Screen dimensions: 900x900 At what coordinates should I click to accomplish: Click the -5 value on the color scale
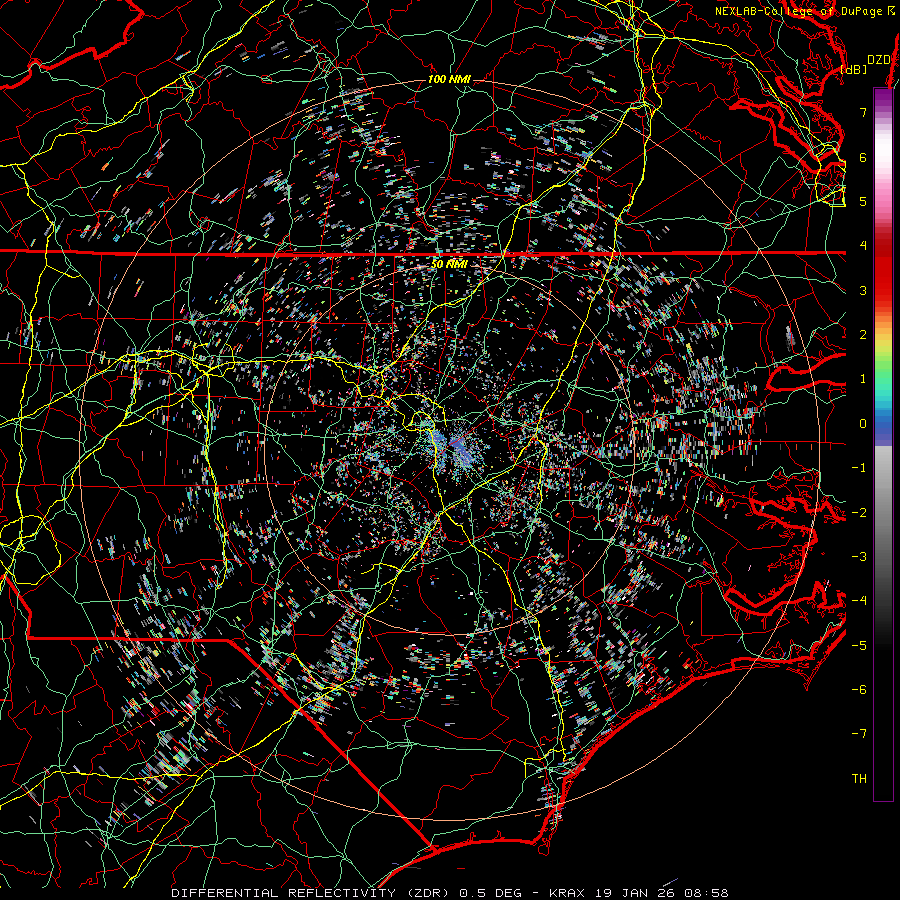coord(859,646)
